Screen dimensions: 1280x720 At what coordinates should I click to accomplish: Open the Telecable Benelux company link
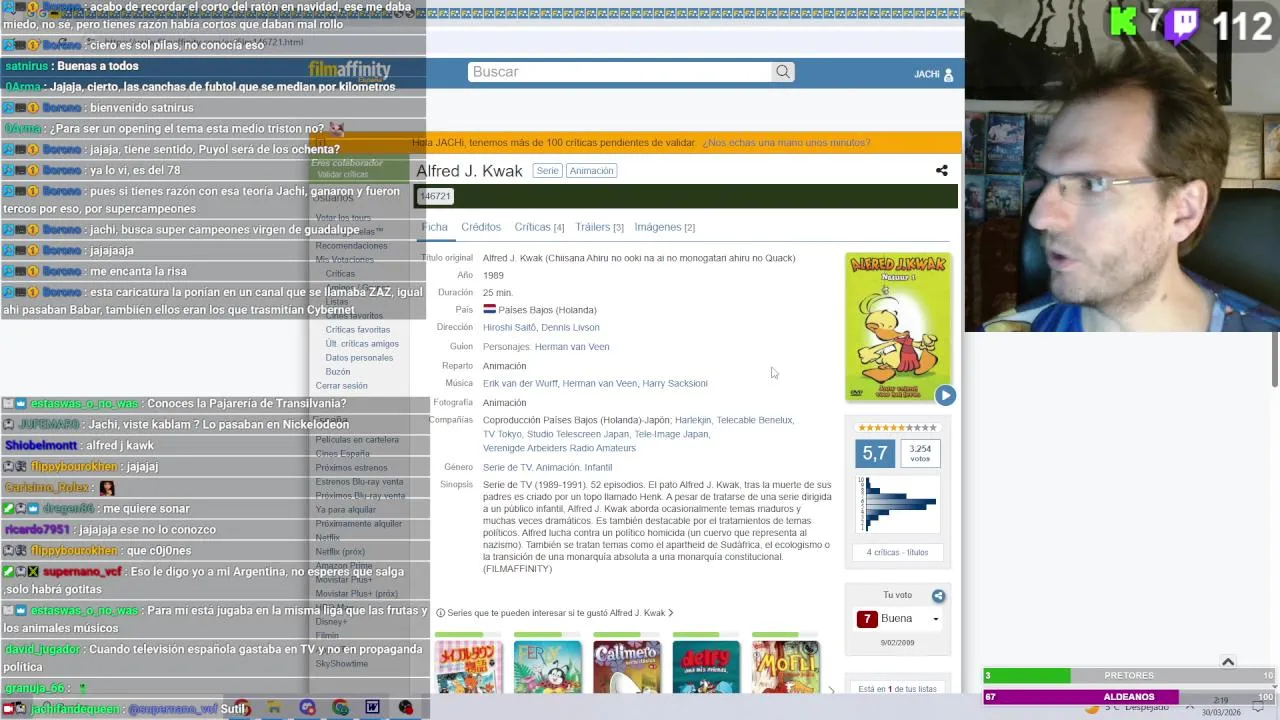755,420
